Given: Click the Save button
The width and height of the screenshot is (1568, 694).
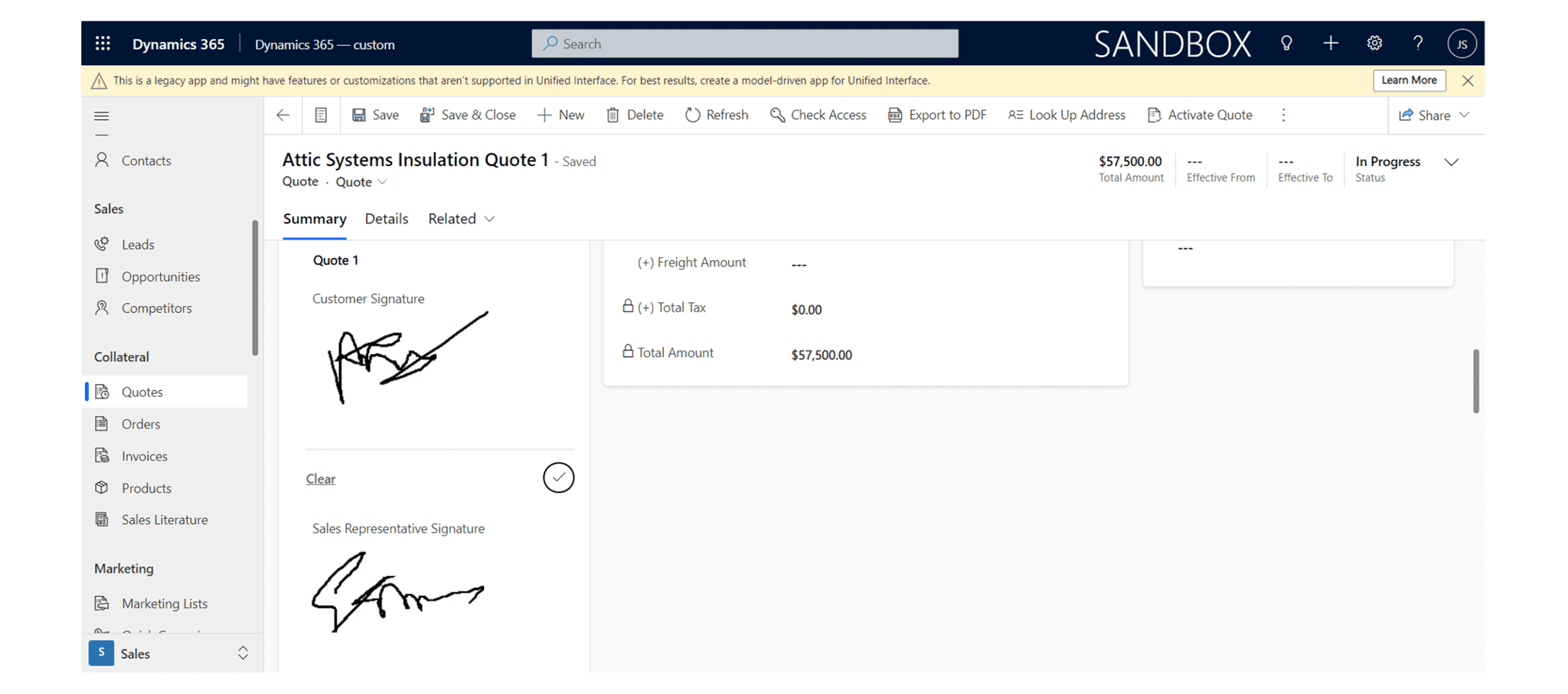Looking at the screenshot, I should pyautogui.click(x=375, y=115).
